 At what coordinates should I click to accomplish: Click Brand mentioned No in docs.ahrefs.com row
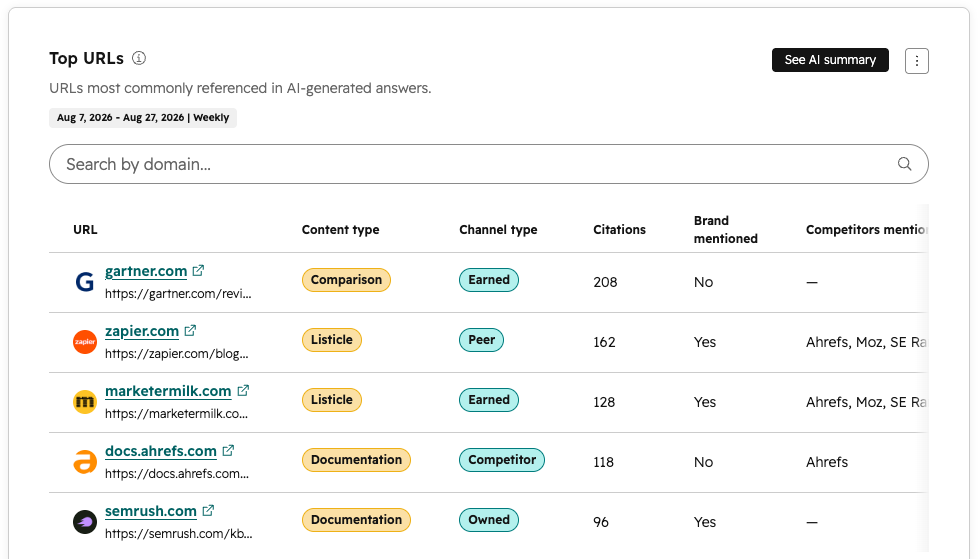(703, 462)
